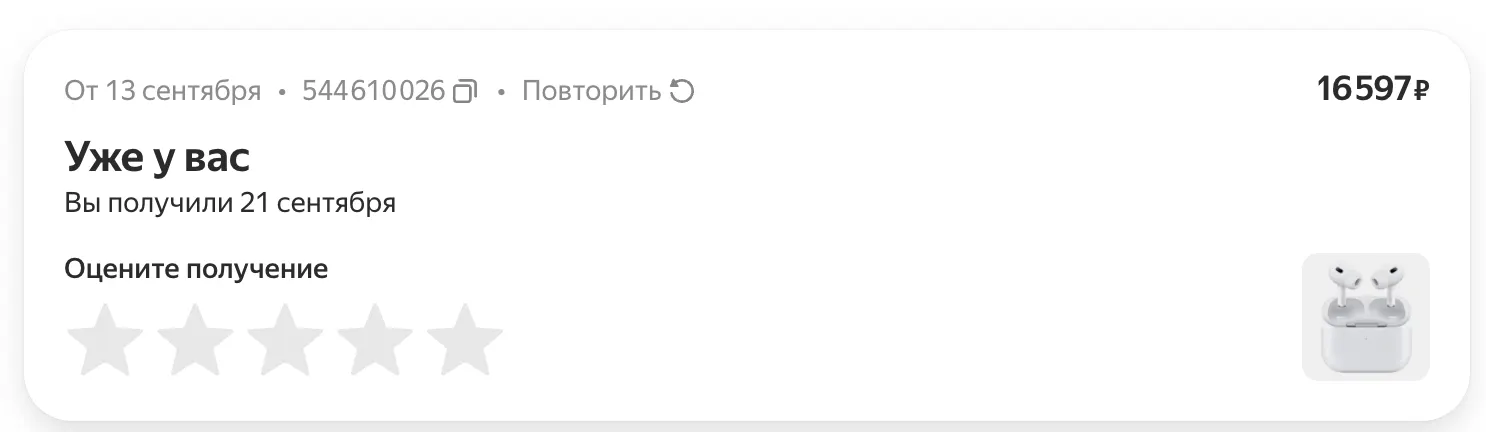Click the "Оцените получение" label
The image size is (1486, 432).
tap(196, 269)
